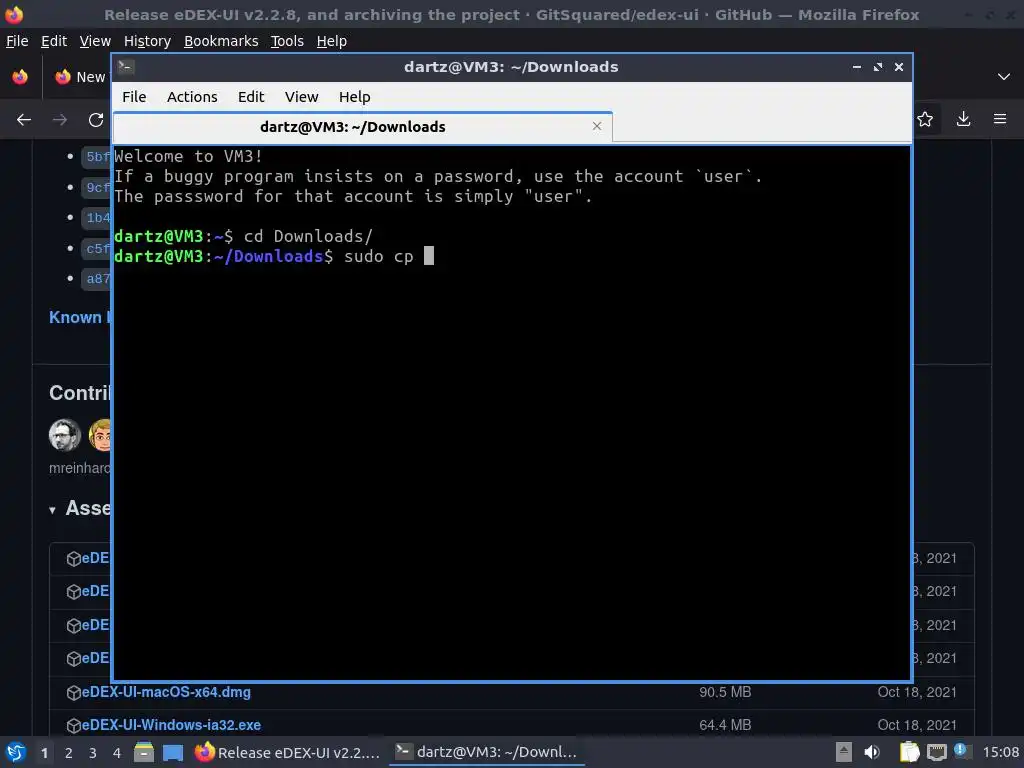The image size is (1024, 768).
Task: Open the update notification tray icon
Action: (x=961, y=750)
